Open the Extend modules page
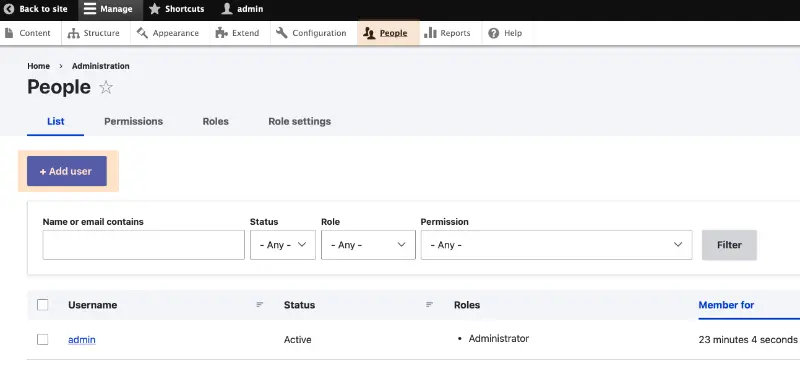 coord(238,33)
